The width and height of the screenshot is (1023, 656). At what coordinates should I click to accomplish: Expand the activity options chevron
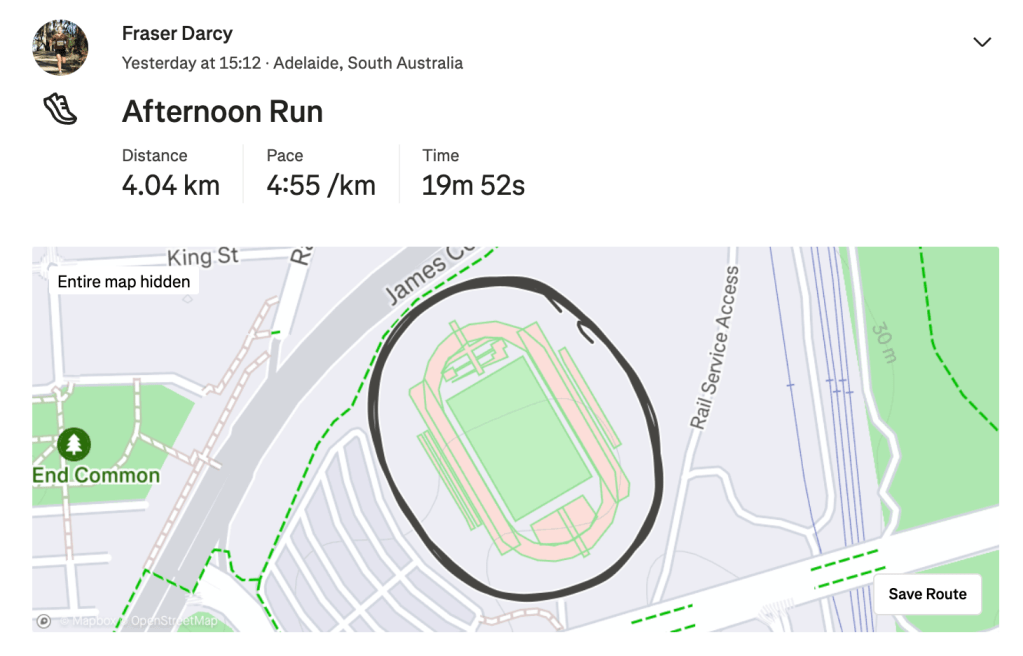tap(982, 42)
